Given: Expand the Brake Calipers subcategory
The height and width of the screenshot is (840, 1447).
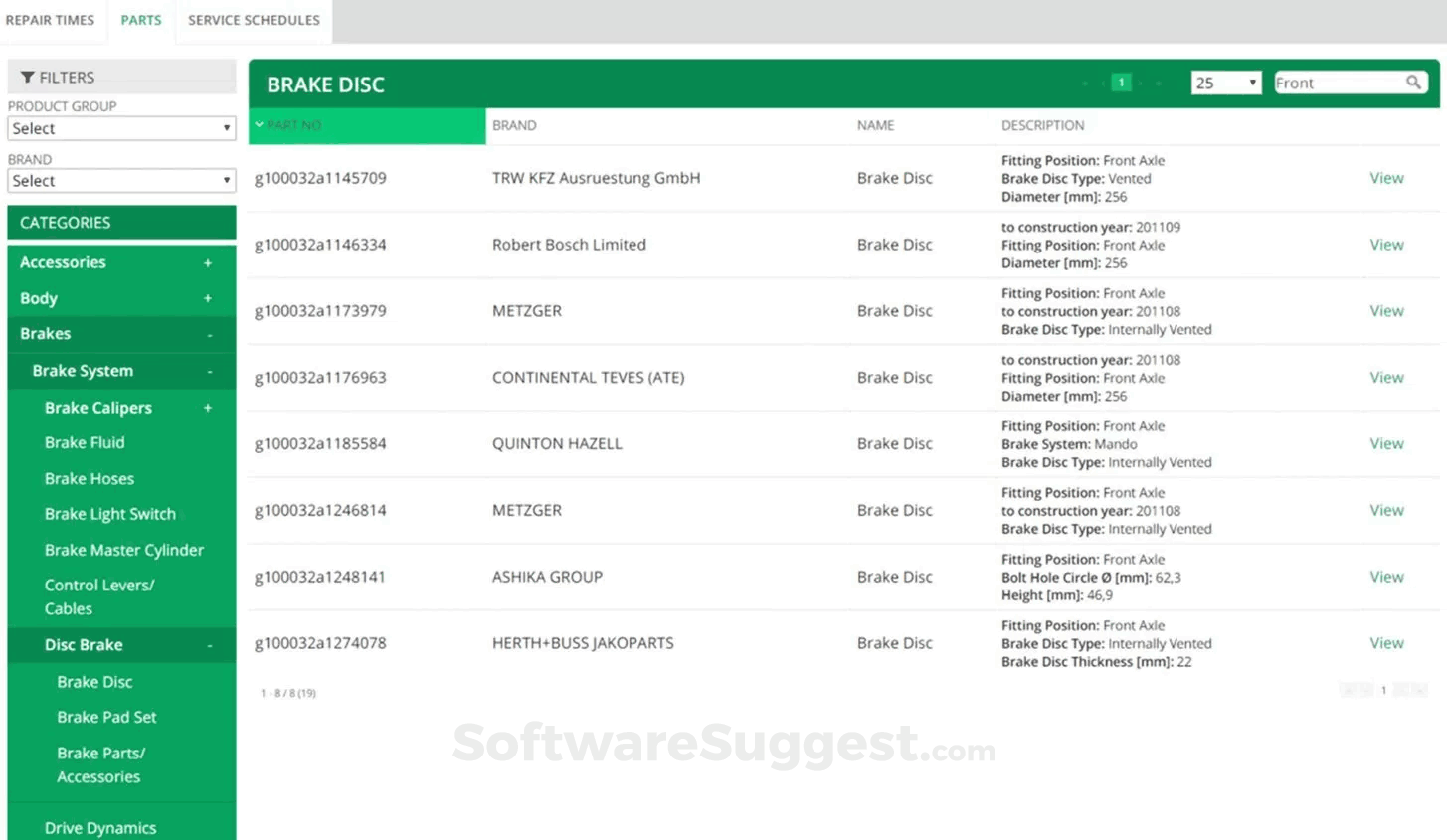Looking at the screenshot, I should click(x=208, y=408).
